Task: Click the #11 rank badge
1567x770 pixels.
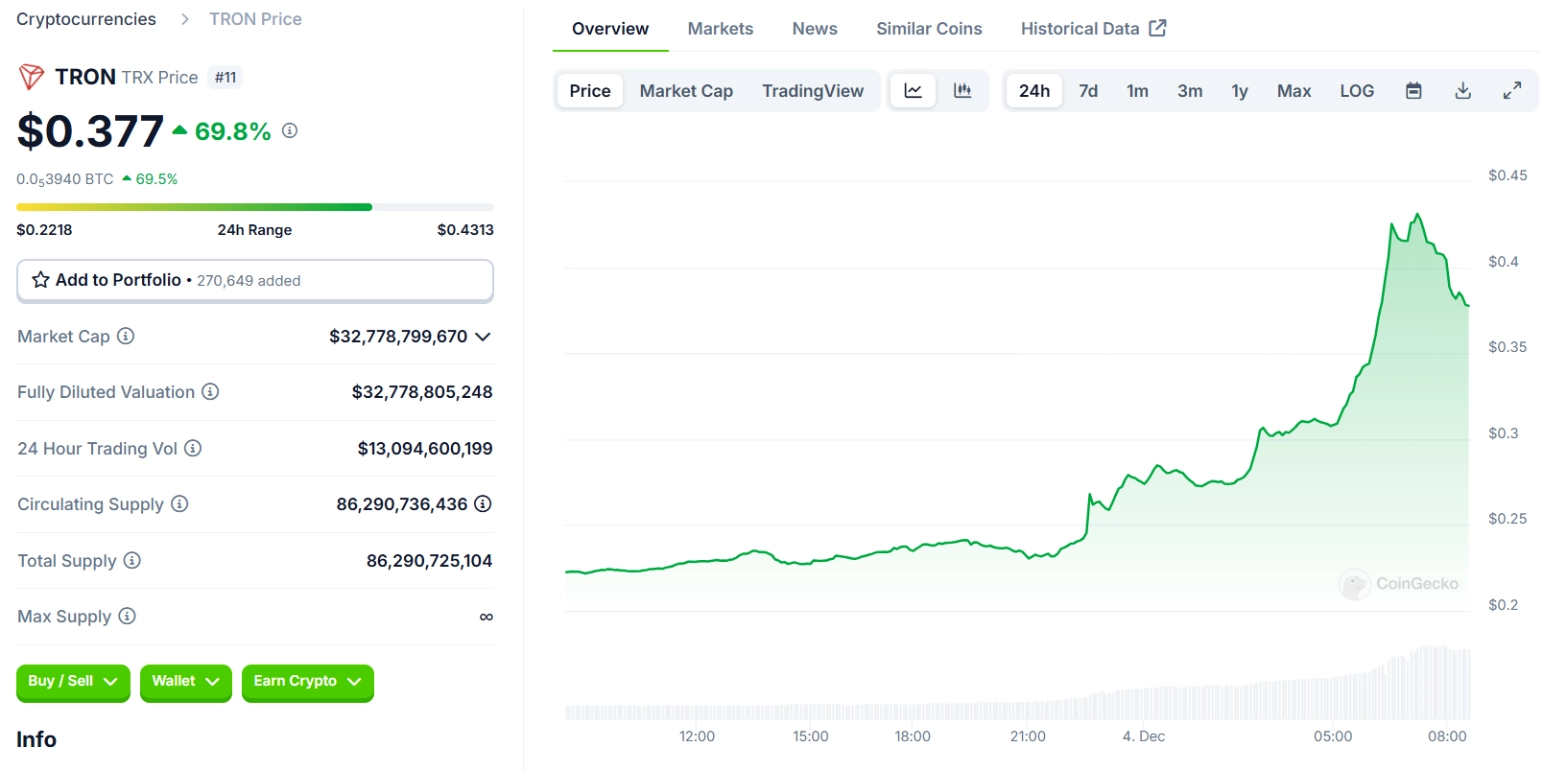Action: click(x=225, y=77)
